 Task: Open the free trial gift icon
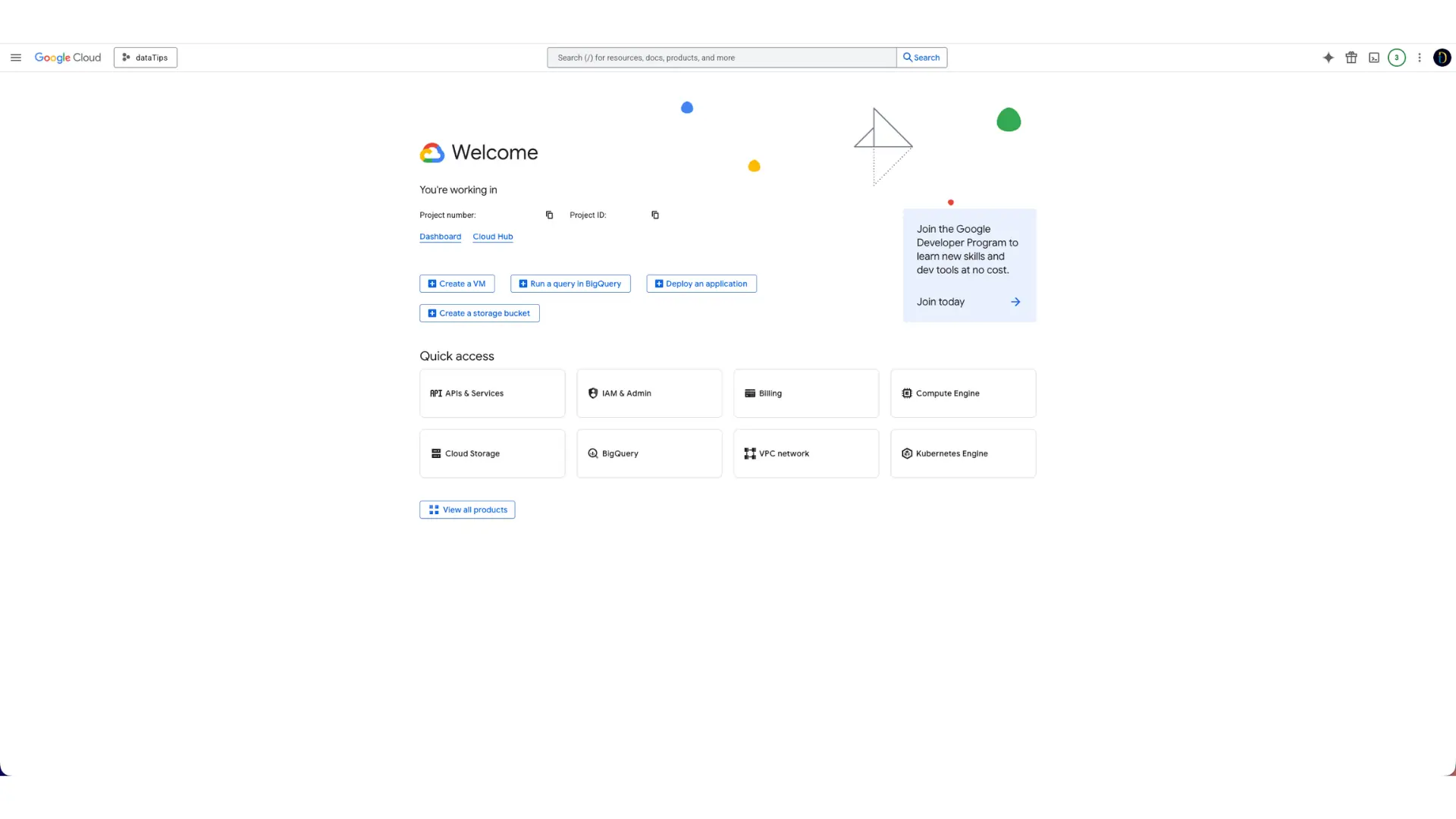[1351, 58]
